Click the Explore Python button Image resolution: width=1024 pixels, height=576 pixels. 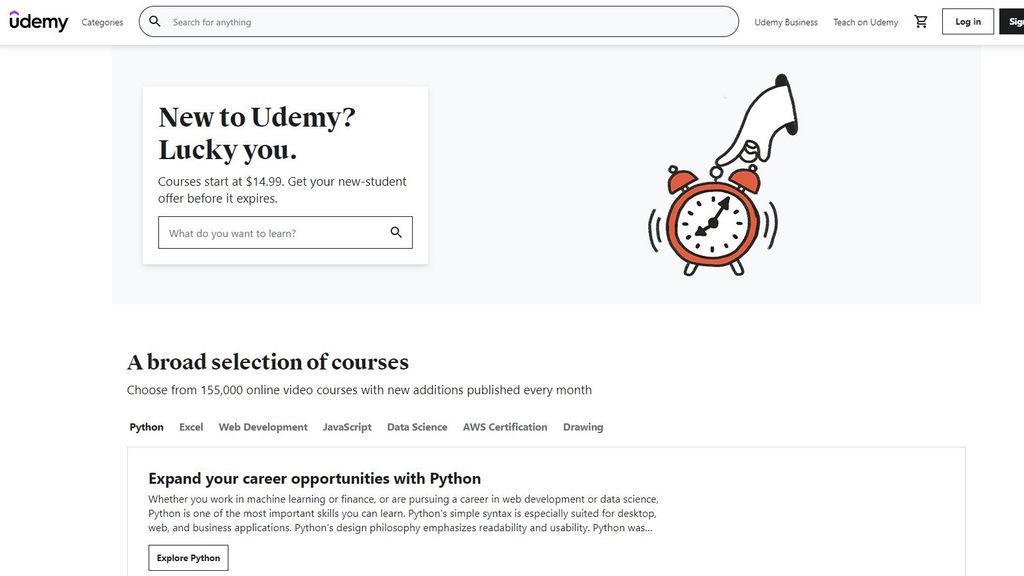click(188, 557)
